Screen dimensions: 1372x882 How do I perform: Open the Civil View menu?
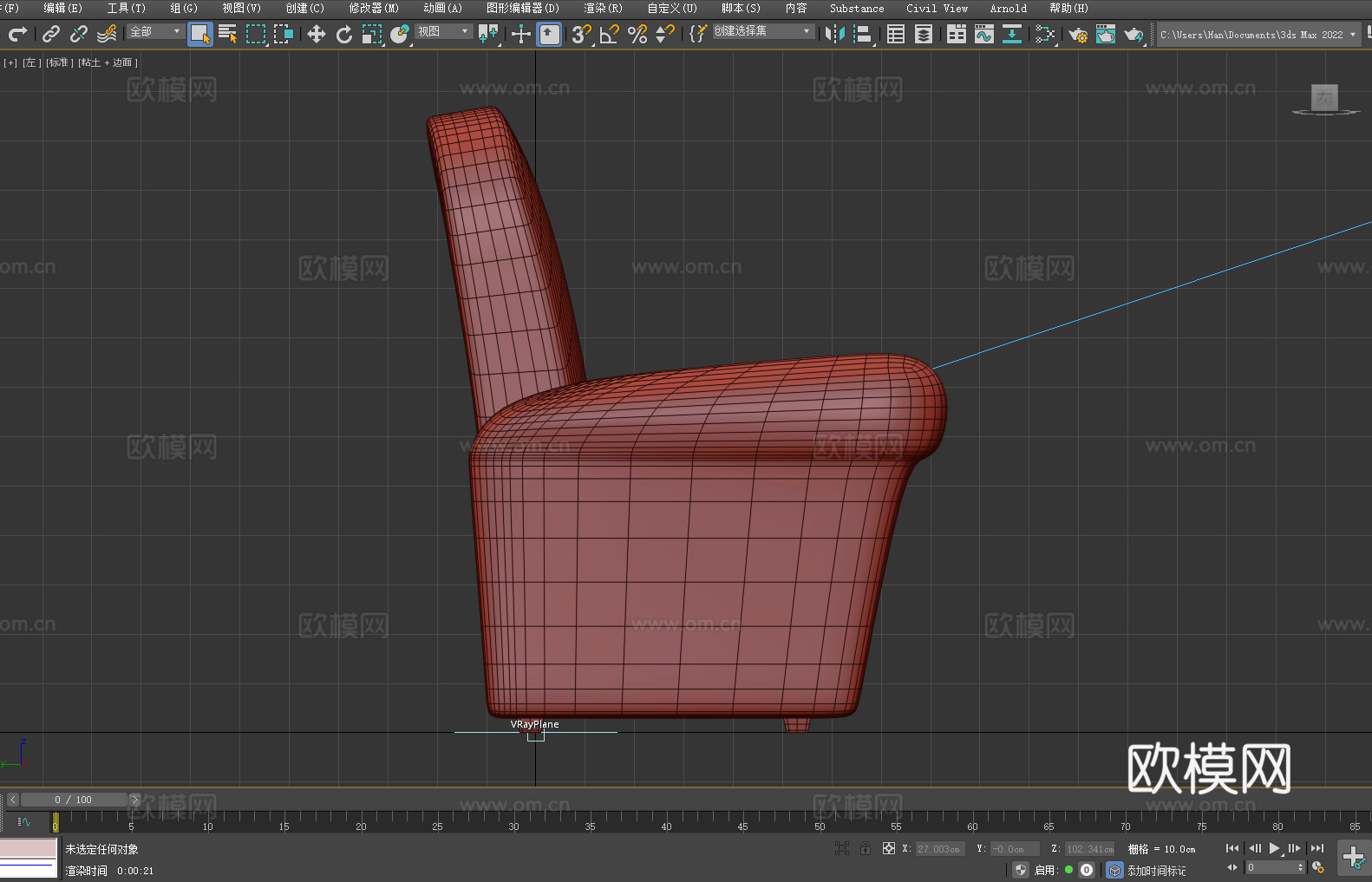point(937,8)
